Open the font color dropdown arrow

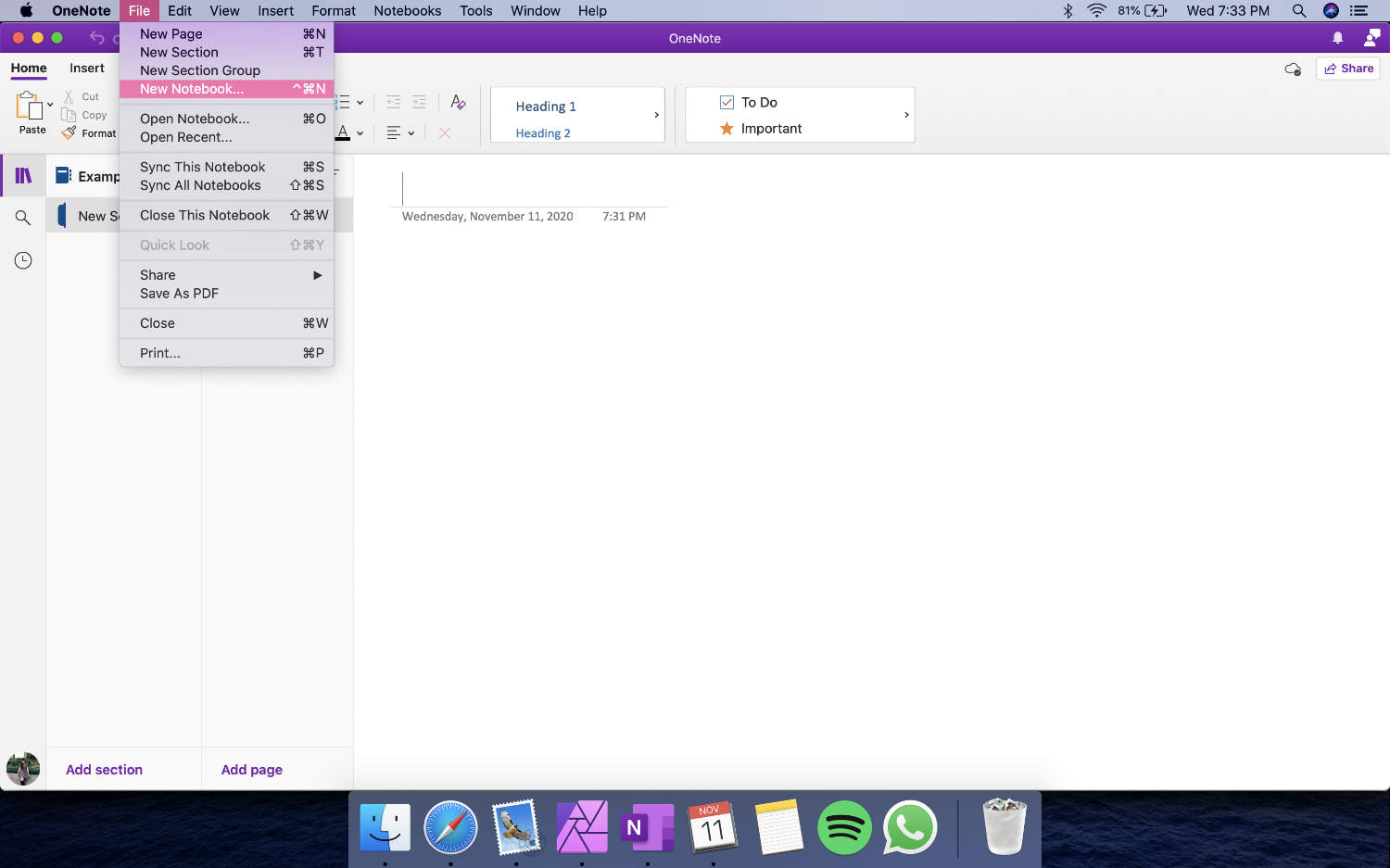tap(360, 133)
